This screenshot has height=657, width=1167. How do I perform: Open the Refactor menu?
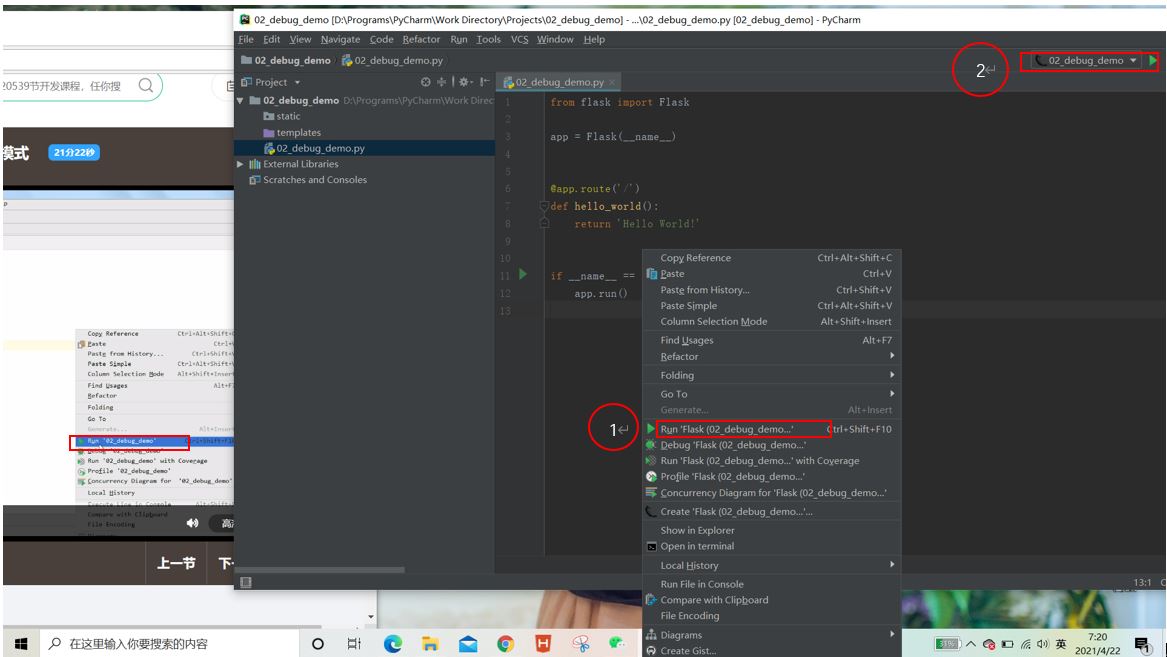pos(421,39)
